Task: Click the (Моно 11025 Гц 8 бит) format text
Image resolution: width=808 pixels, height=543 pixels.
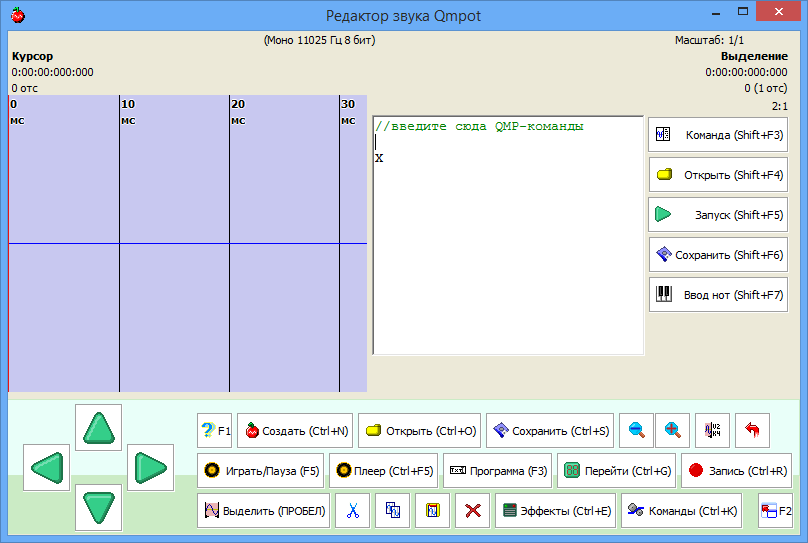Action: pyautogui.click(x=319, y=40)
